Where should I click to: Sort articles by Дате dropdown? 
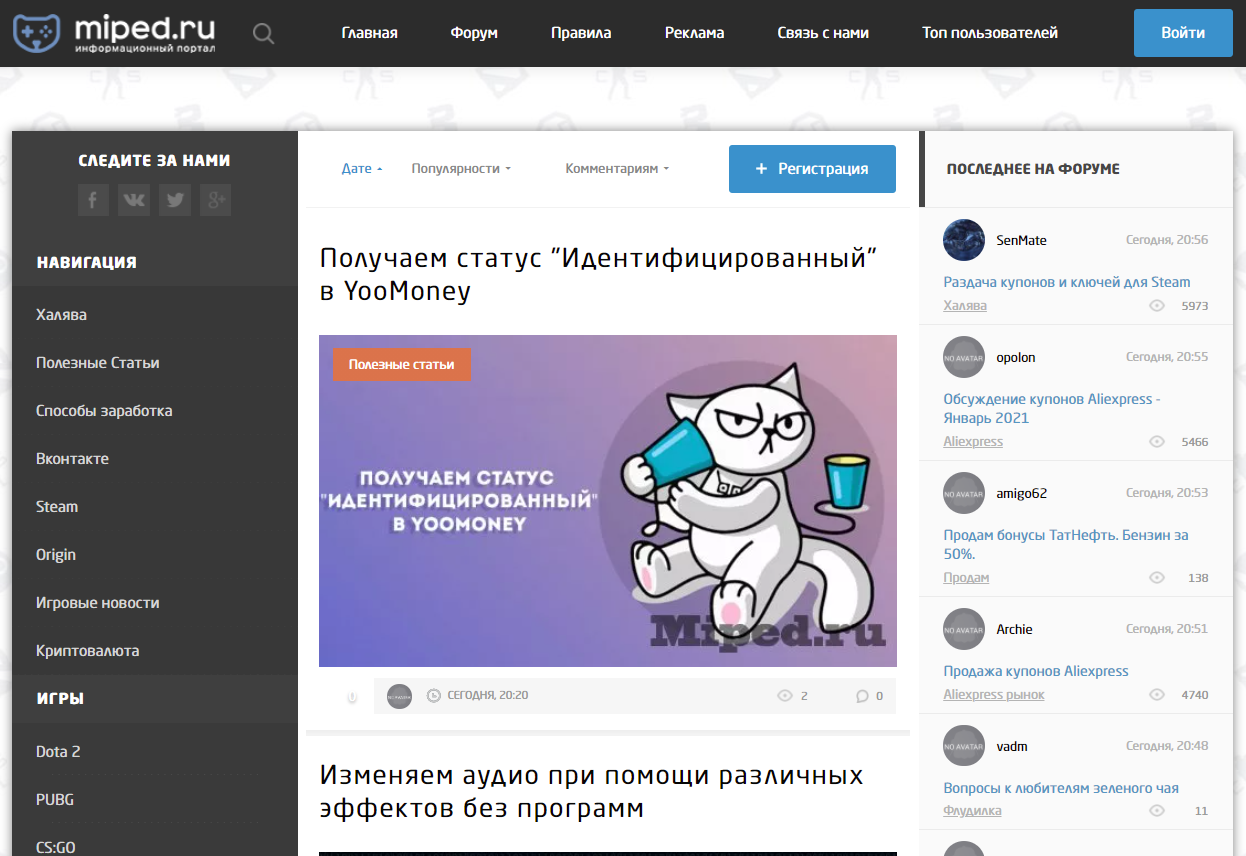(362, 169)
